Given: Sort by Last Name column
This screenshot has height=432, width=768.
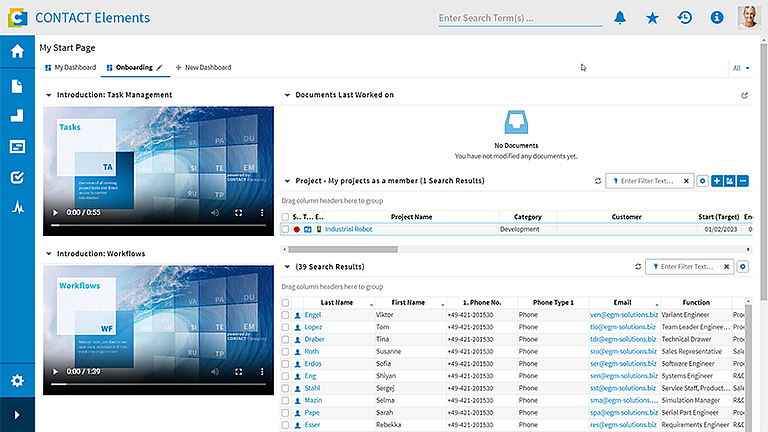Looking at the screenshot, I should (x=336, y=303).
